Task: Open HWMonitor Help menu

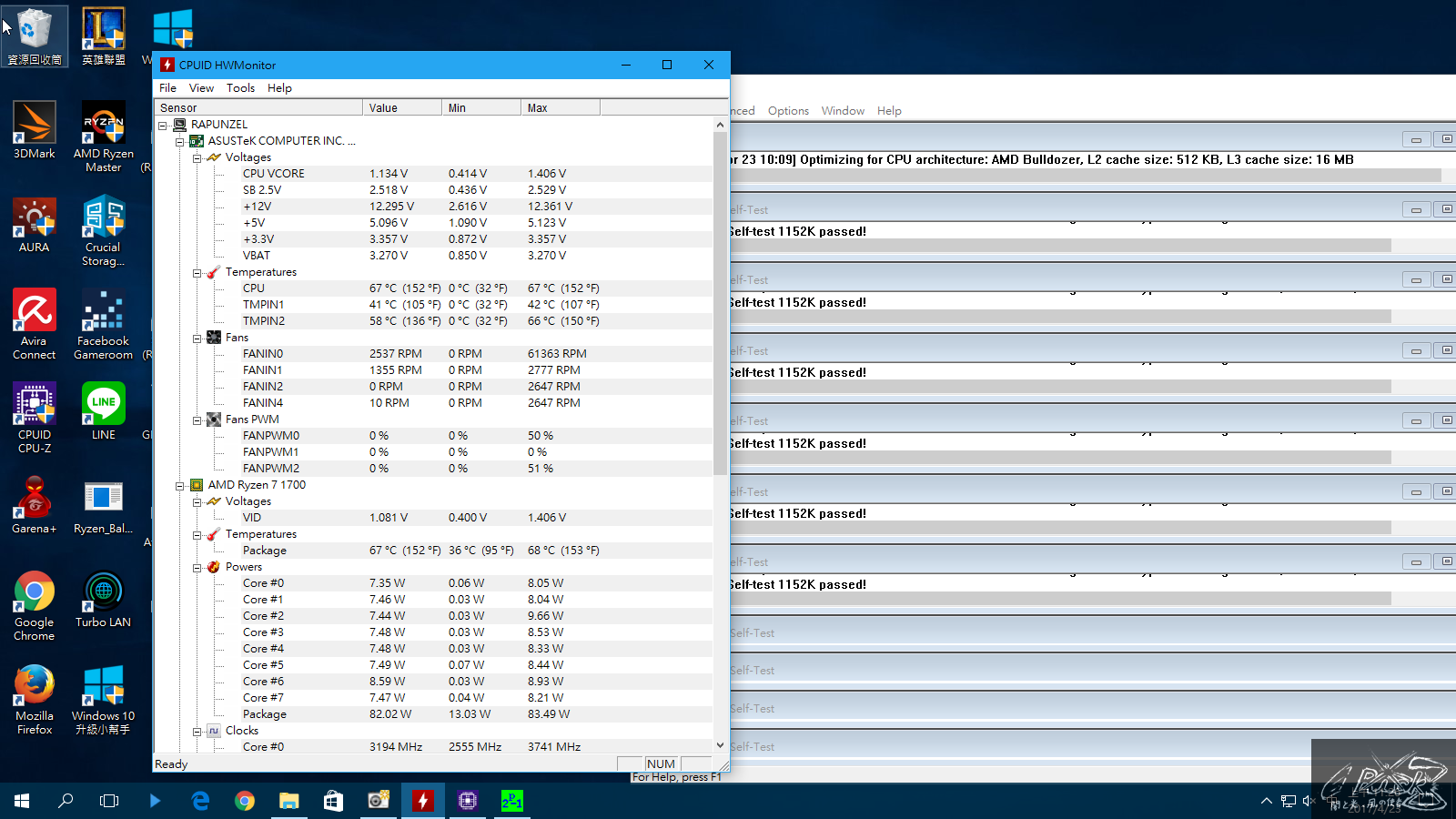Action: coord(279,88)
